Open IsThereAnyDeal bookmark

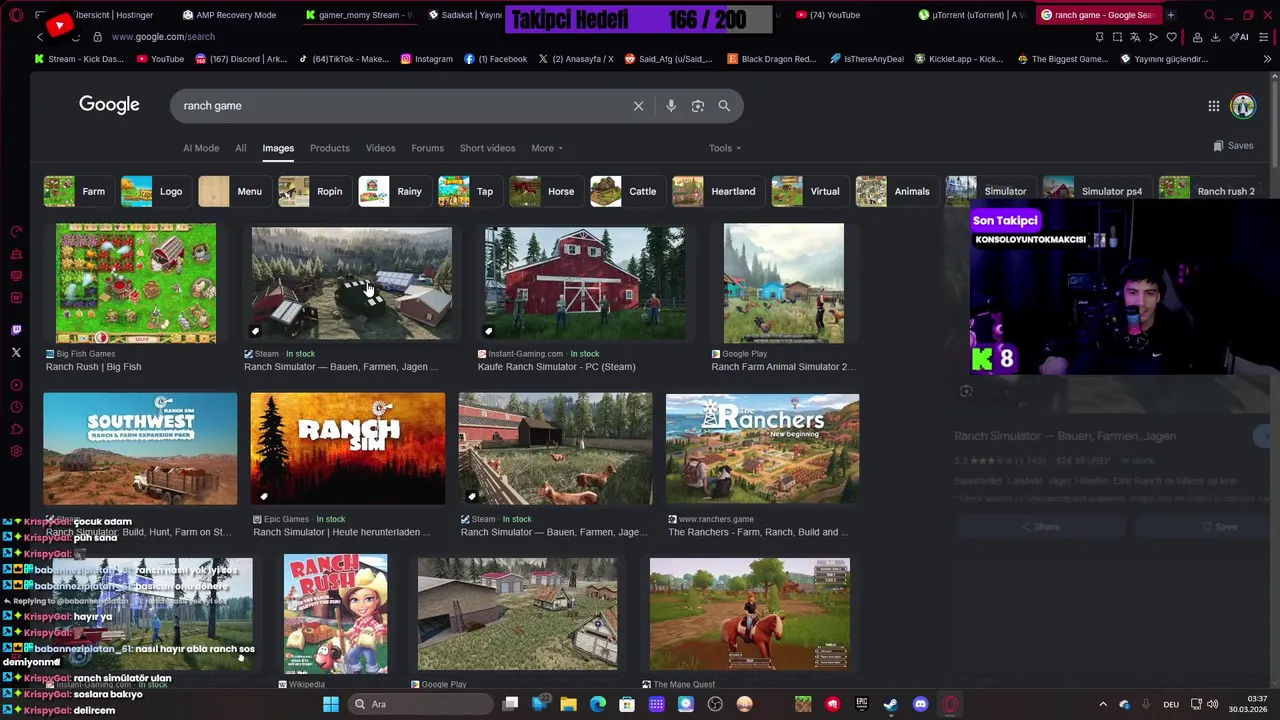(x=866, y=59)
